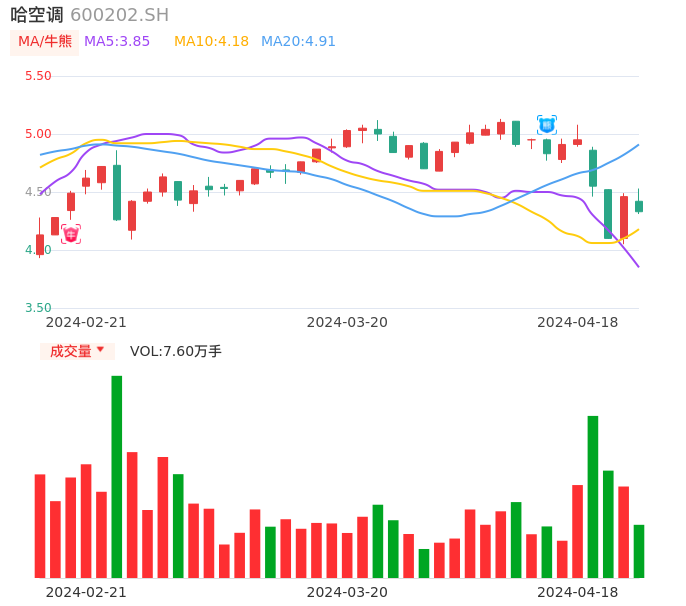
Task: Click stock code 600202.SH
Action: 119,15
